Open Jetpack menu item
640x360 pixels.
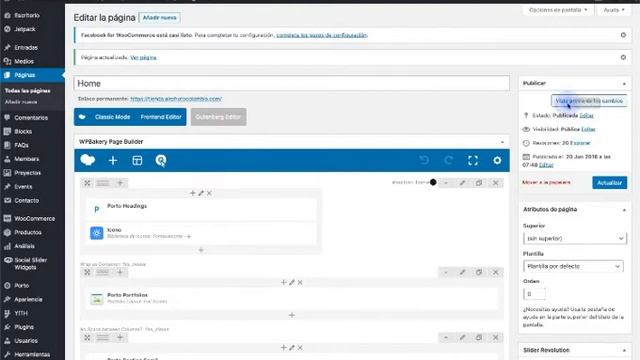point(24,29)
